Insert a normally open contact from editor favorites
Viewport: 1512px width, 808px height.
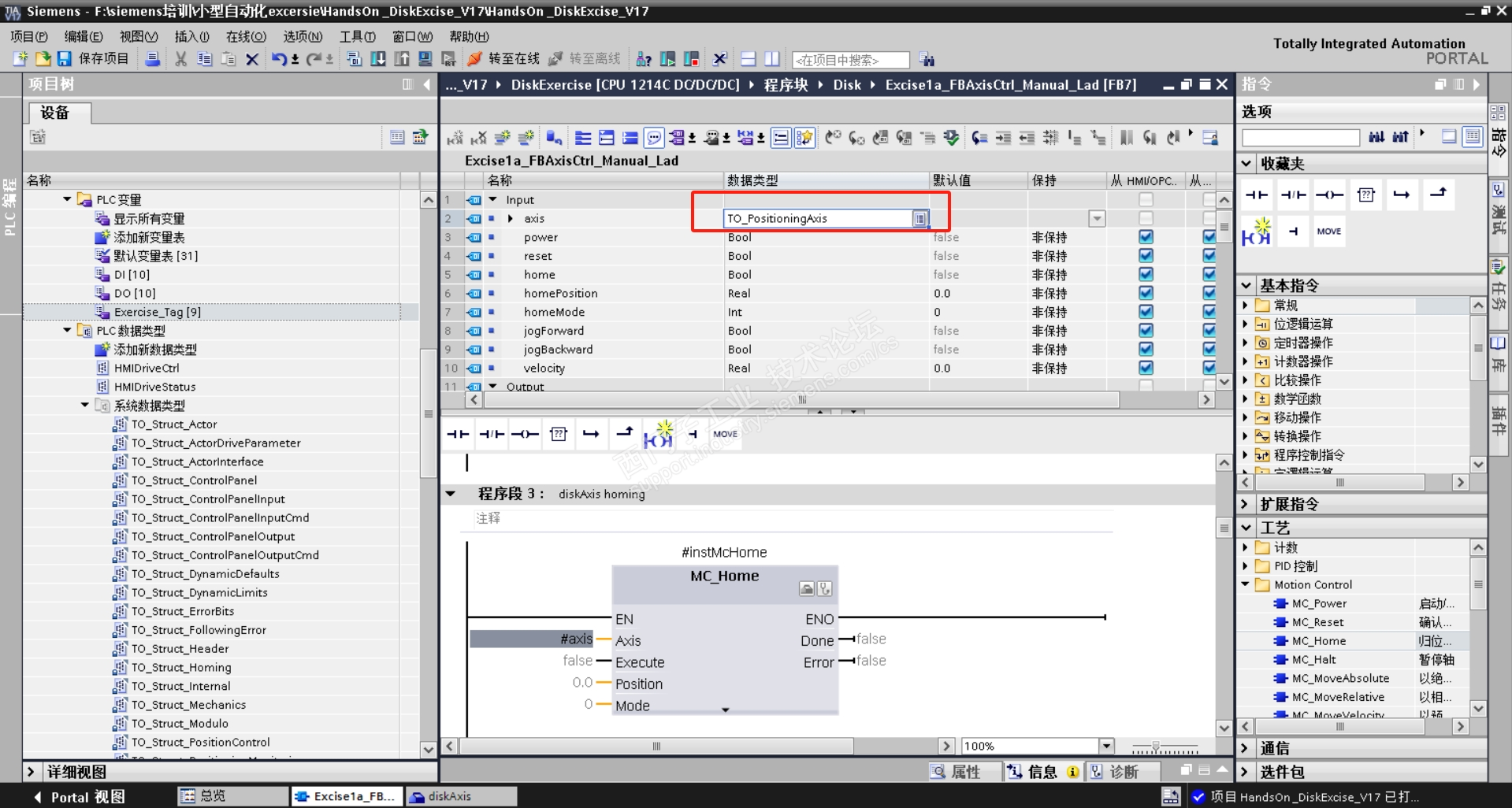[458, 434]
